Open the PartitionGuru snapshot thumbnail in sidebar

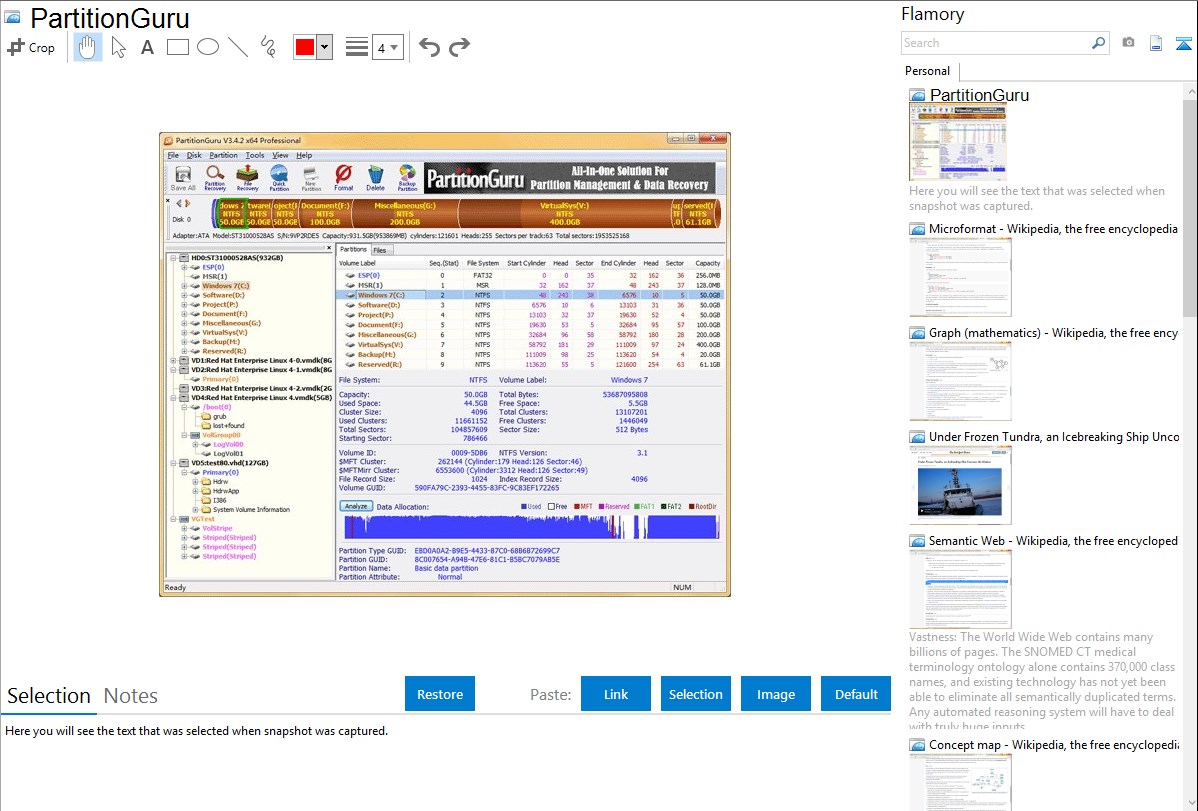tap(958, 143)
